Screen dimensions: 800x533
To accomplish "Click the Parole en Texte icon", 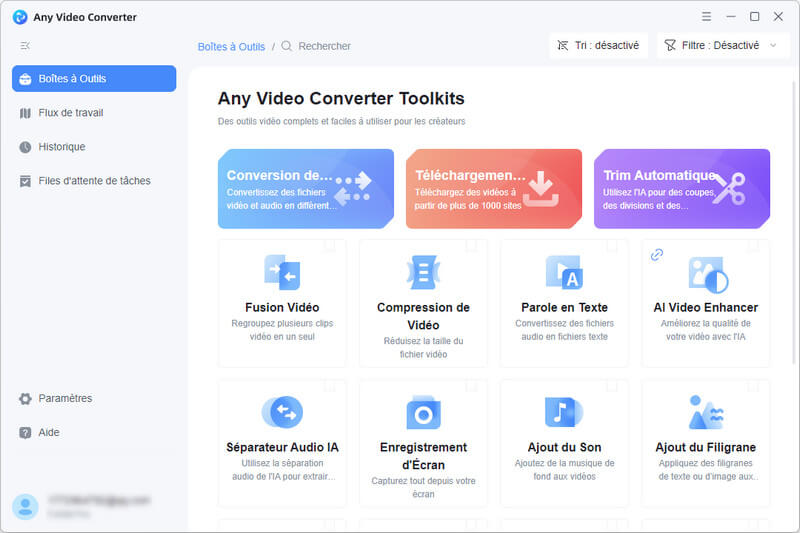I will [564, 272].
